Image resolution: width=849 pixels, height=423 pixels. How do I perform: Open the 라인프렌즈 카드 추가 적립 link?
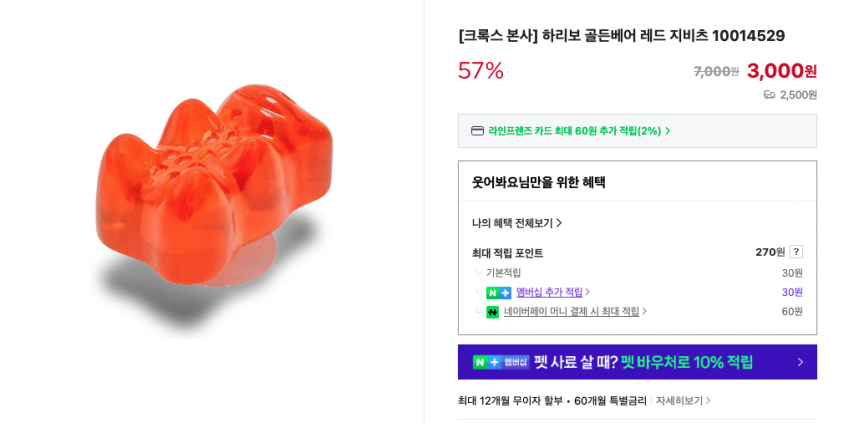tap(578, 131)
